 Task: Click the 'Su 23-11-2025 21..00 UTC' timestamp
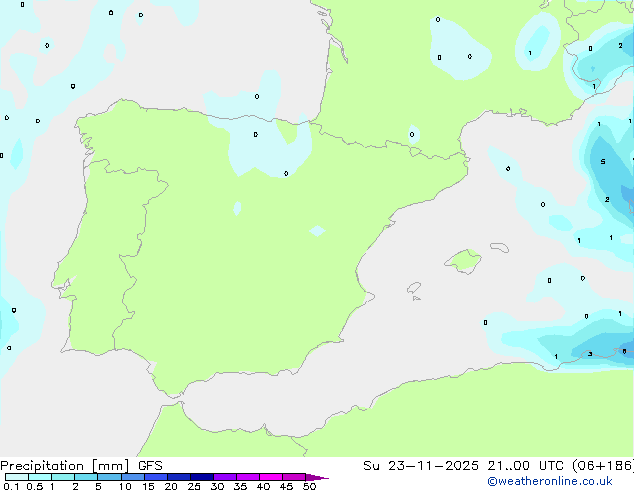(464, 466)
